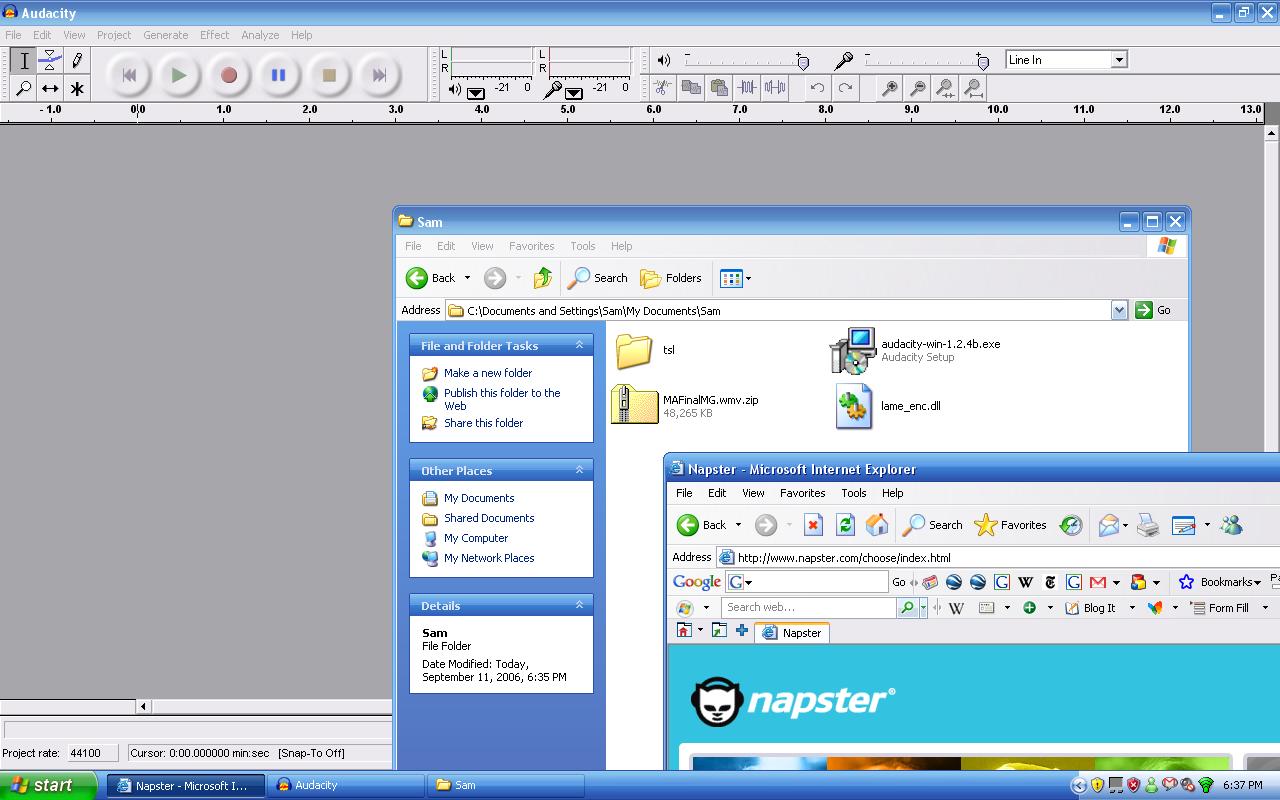
Task: Select the Zoom tool in Audacity
Action: click(24, 88)
